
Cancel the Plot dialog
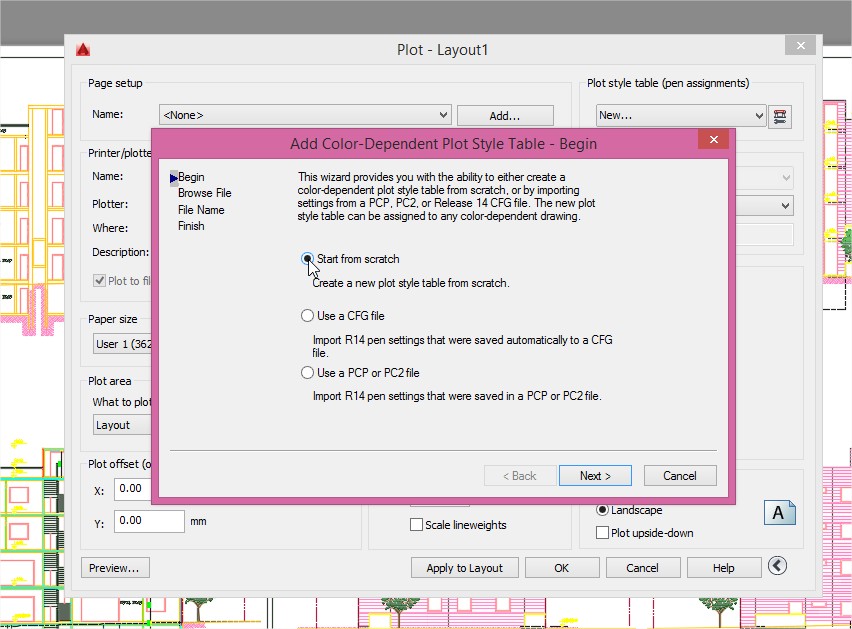(x=642, y=568)
